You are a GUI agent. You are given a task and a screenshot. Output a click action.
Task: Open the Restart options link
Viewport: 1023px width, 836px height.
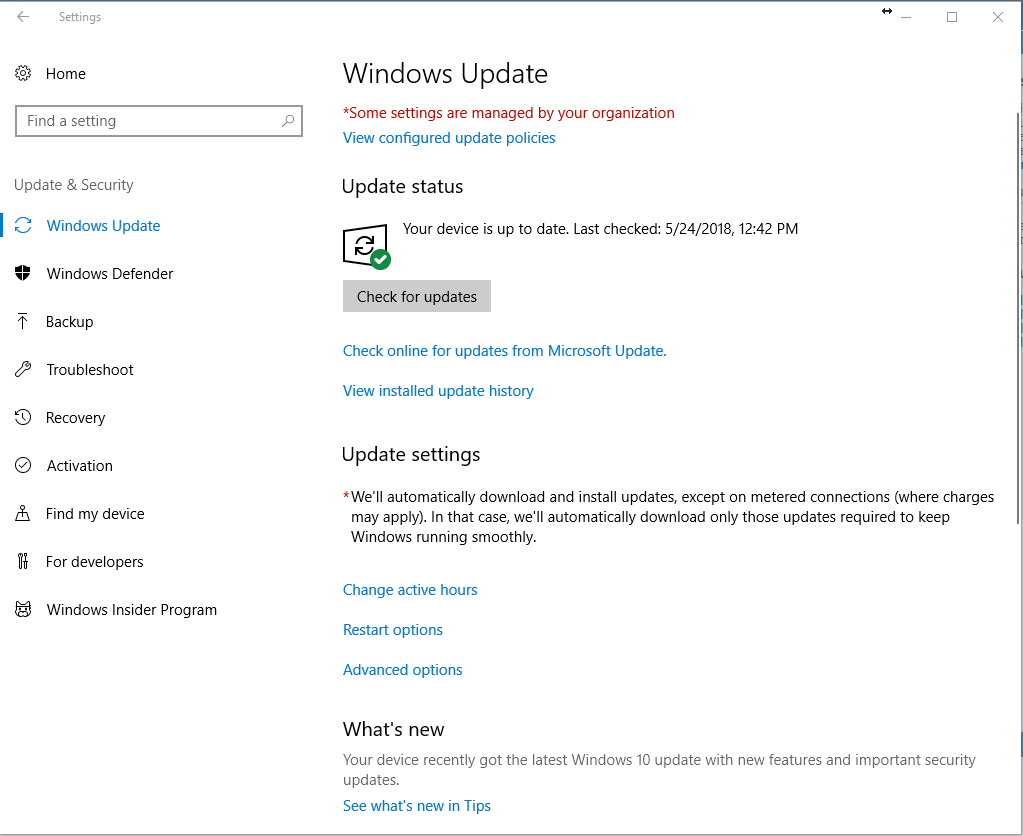coord(393,630)
